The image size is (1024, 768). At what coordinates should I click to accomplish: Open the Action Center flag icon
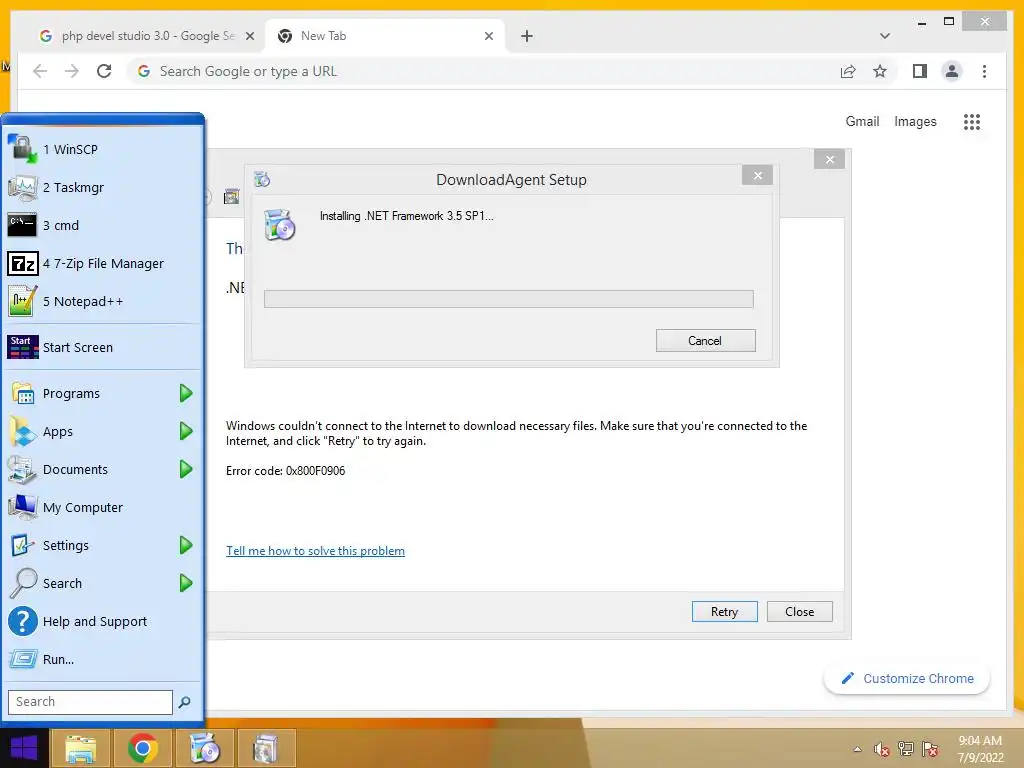click(x=930, y=749)
